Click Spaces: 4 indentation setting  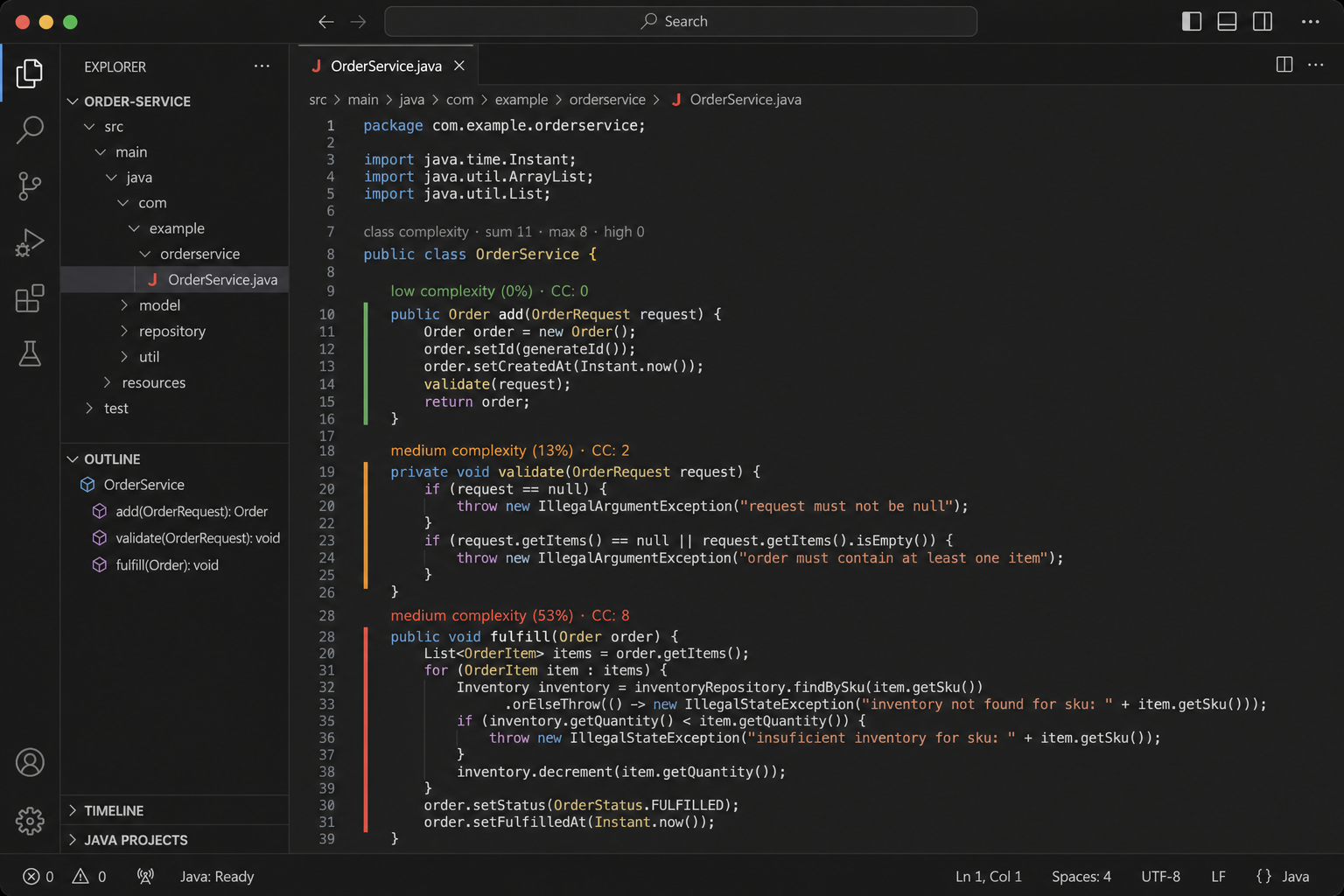click(1081, 876)
